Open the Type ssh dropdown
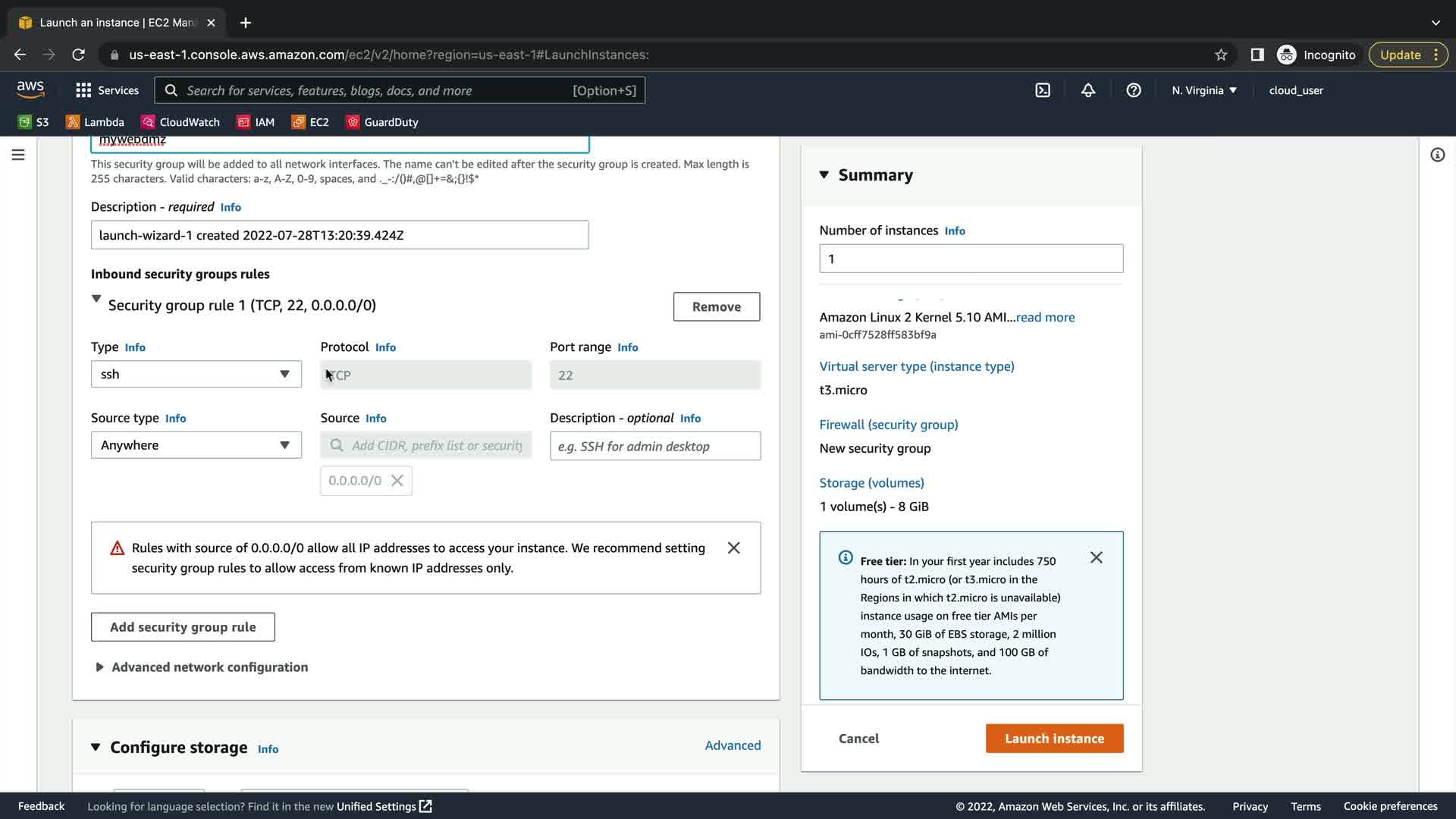Viewport: 1456px width, 819px height. tap(196, 374)
